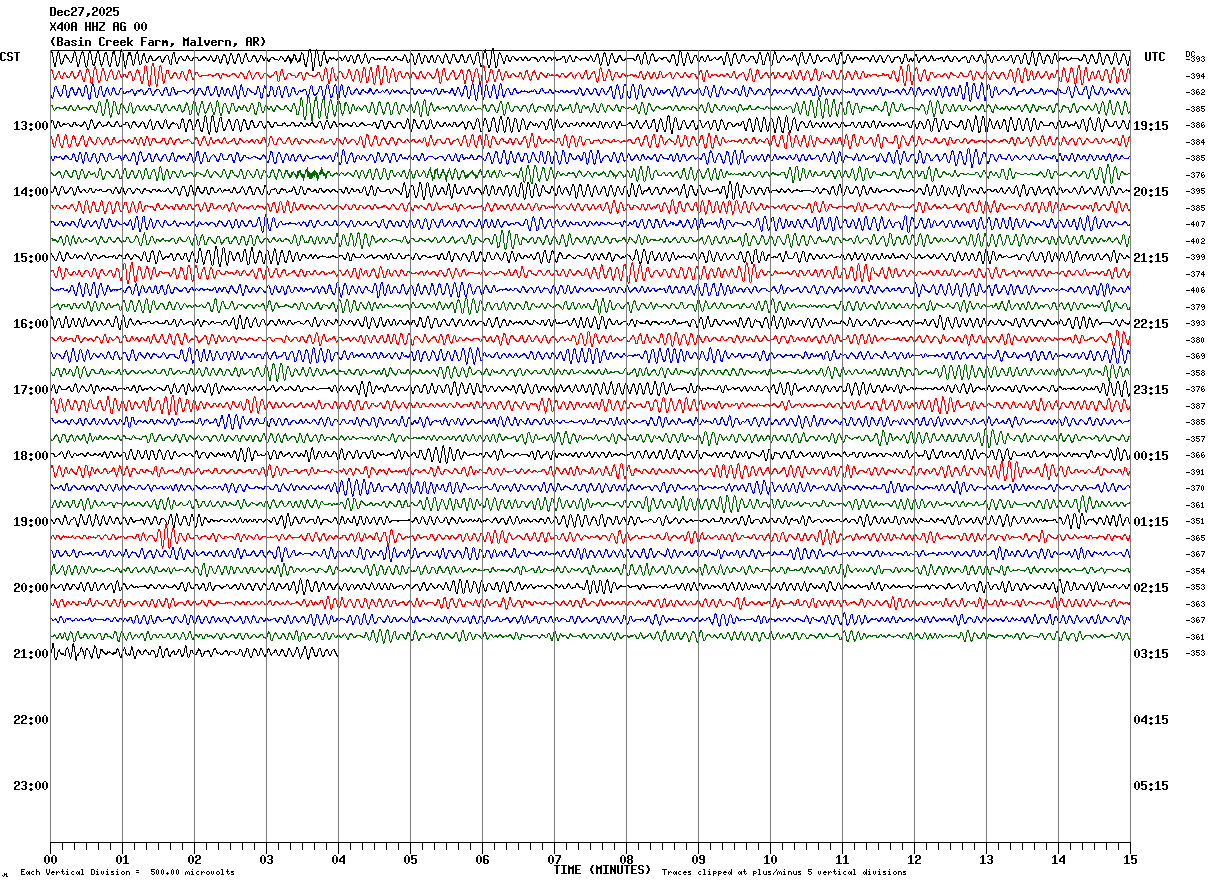This screenshot has width=1210, height=886.
Task: Click the 19:00 CST time label
Action: (31, 521)
